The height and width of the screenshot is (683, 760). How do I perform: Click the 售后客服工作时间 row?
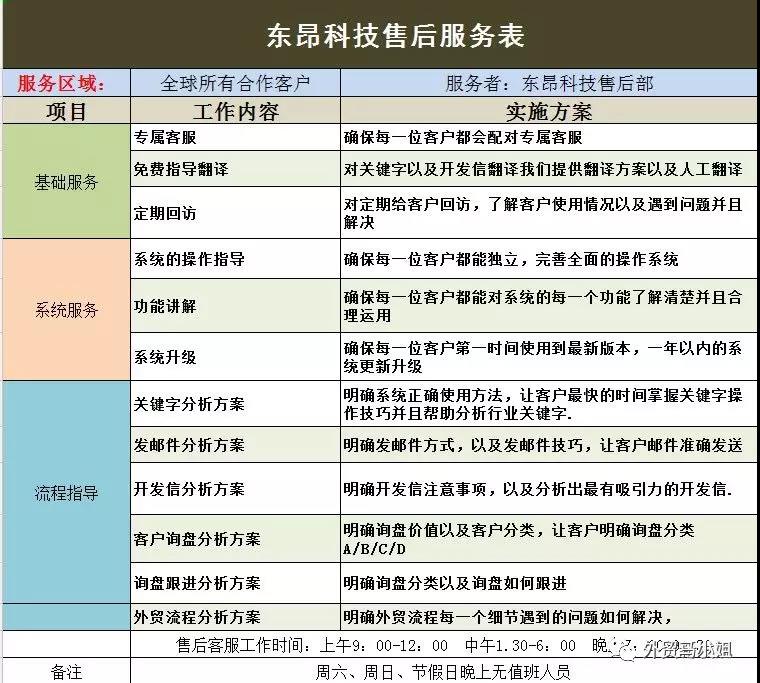coord(443,644)
